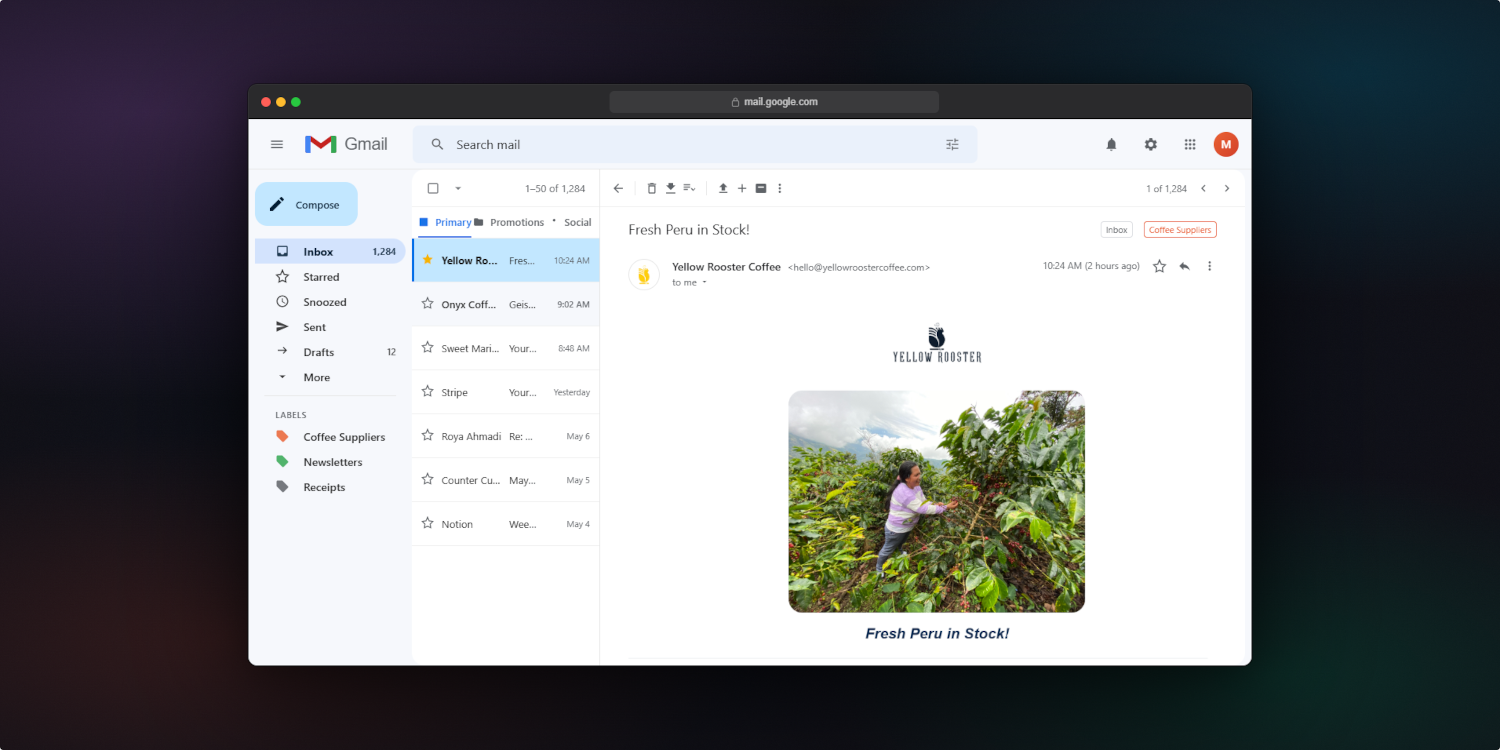Open search filter options icon
Image resolution: width=1500 pixels, height=750 pixels.
coord(952,144)
